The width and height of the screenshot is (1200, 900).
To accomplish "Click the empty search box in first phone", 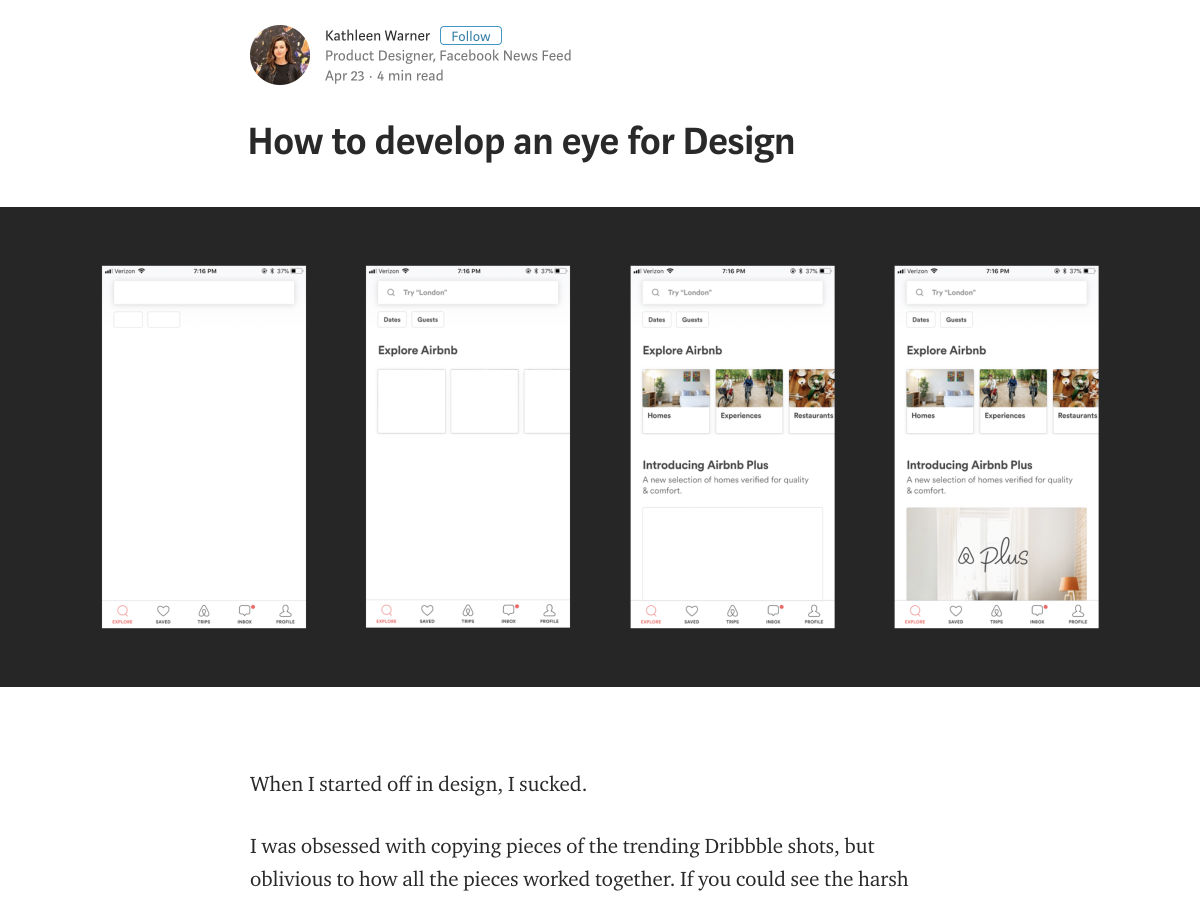I will click(204, 292).
